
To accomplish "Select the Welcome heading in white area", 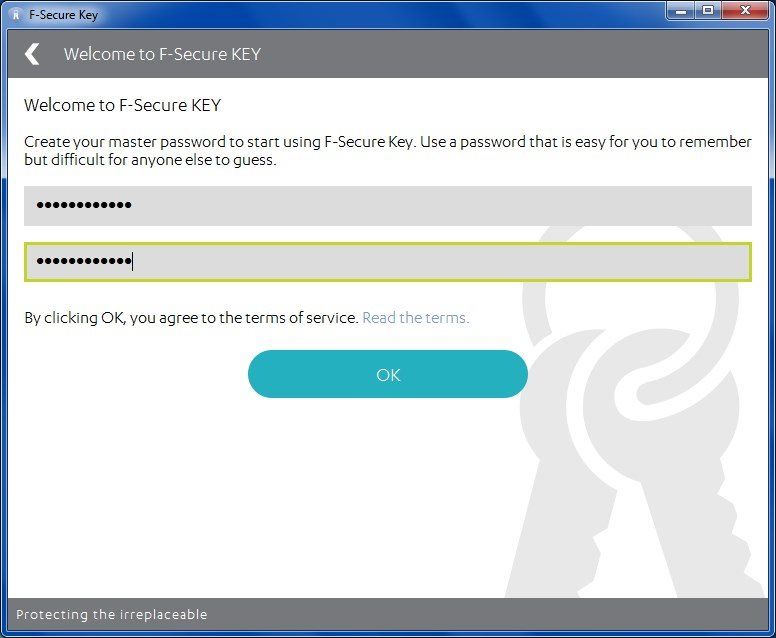I will pos(122,105).
